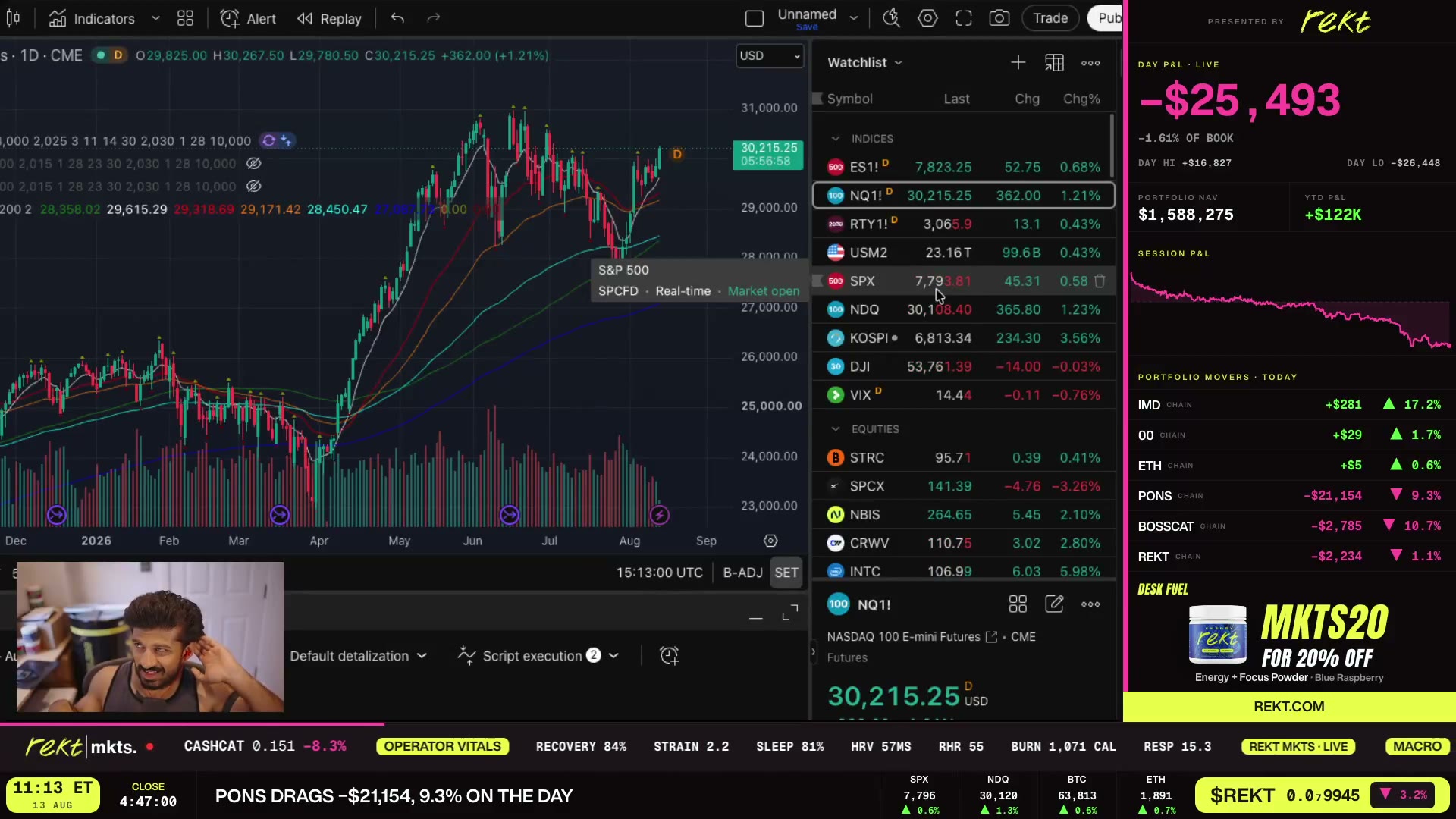Create an Alert
1456x819 pixels.
(x=248, y=18)
